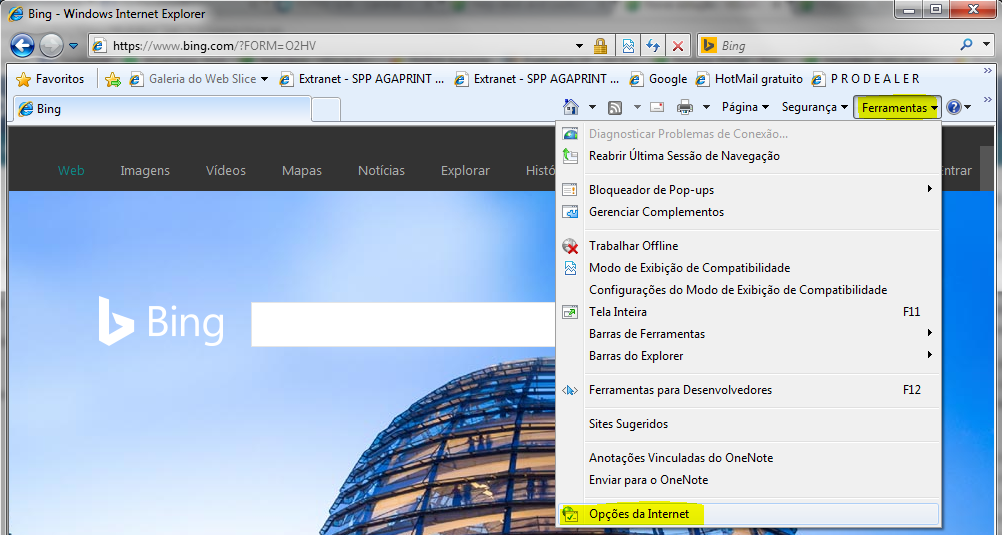Toggle the Compatibility View icon in address bar

pyautogui.click(x=629, y=46)
